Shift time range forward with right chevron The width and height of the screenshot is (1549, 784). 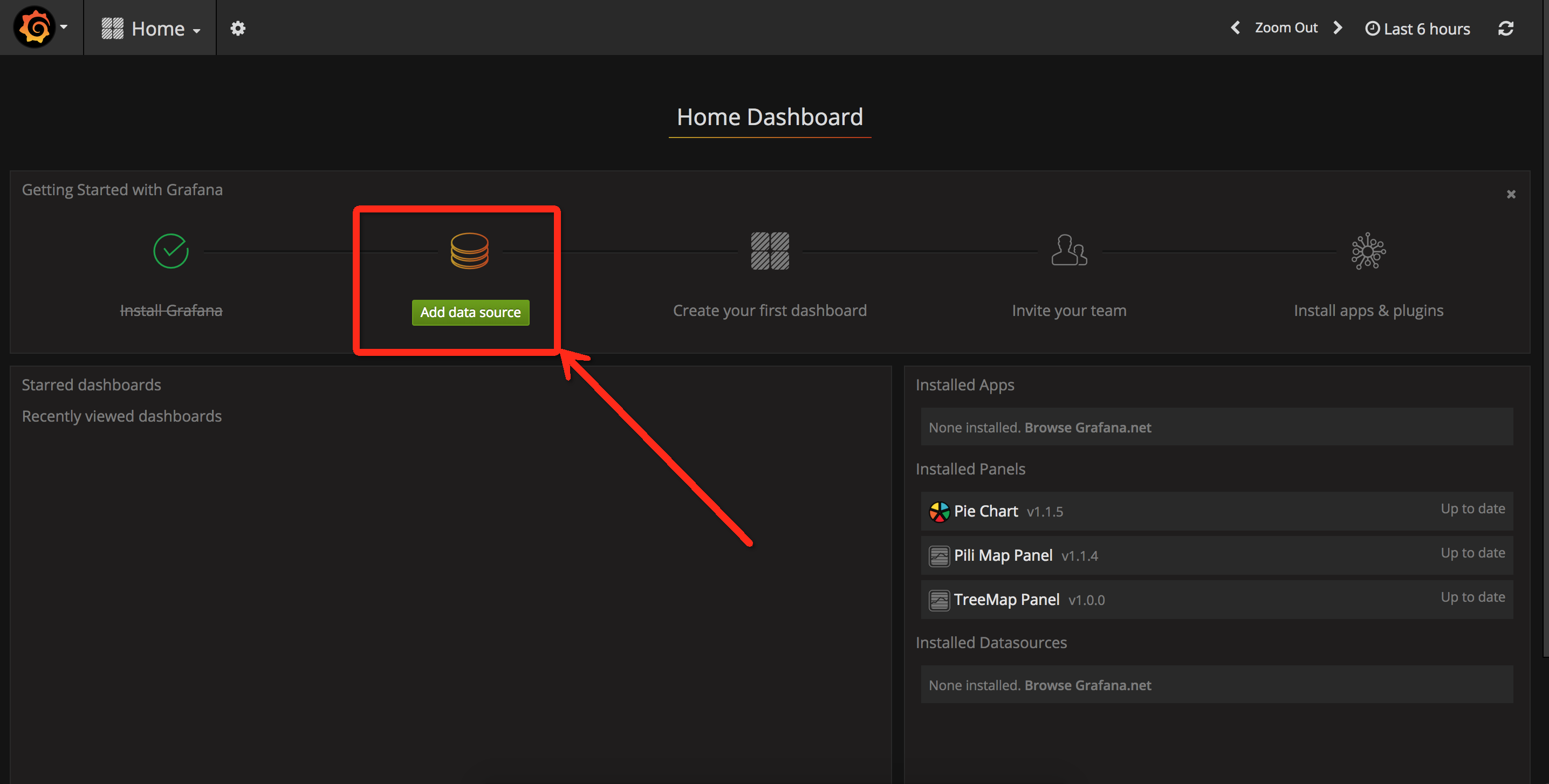(x=1338, y=27)
